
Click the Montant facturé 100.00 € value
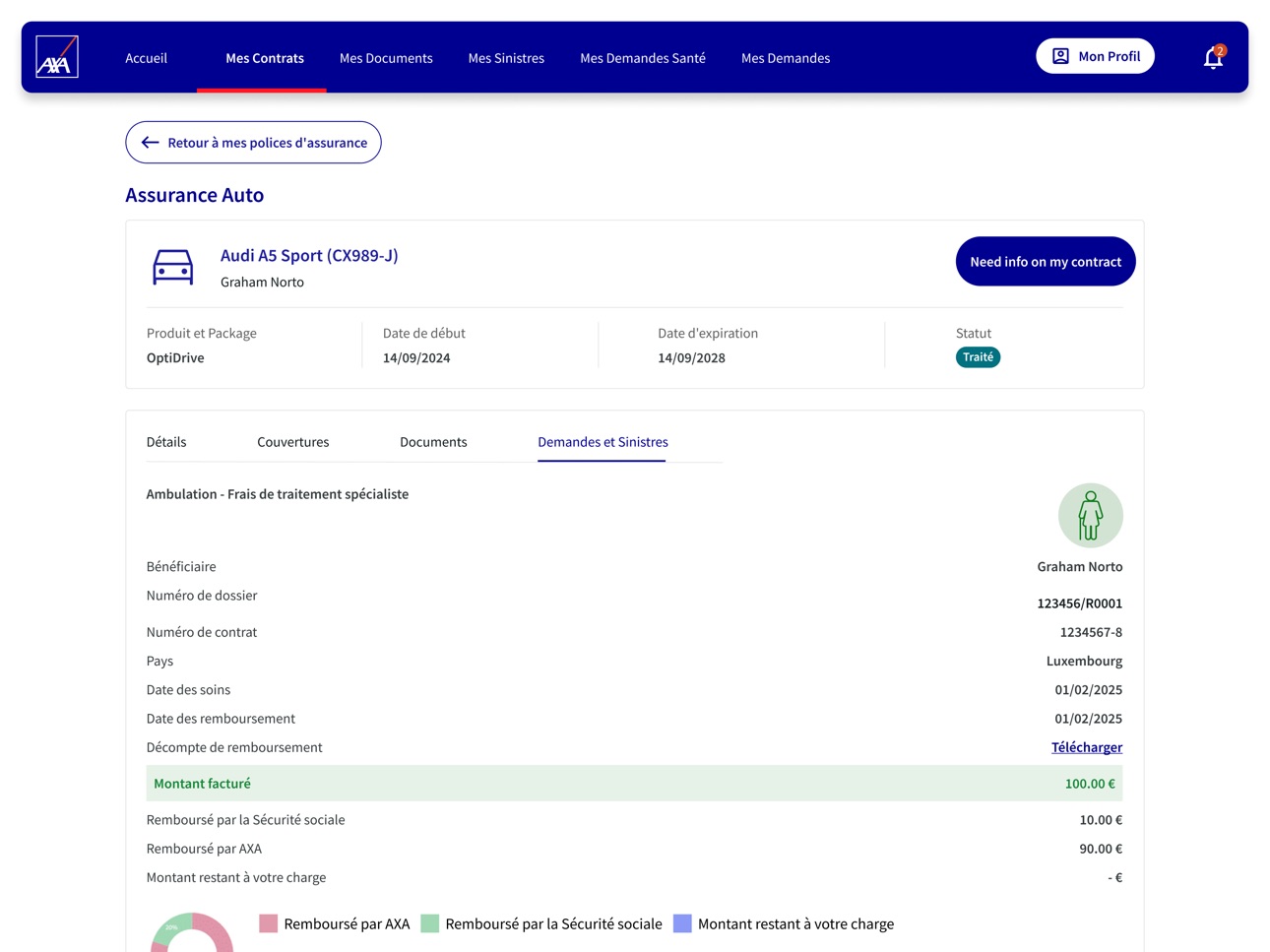tap(1090, 784)
